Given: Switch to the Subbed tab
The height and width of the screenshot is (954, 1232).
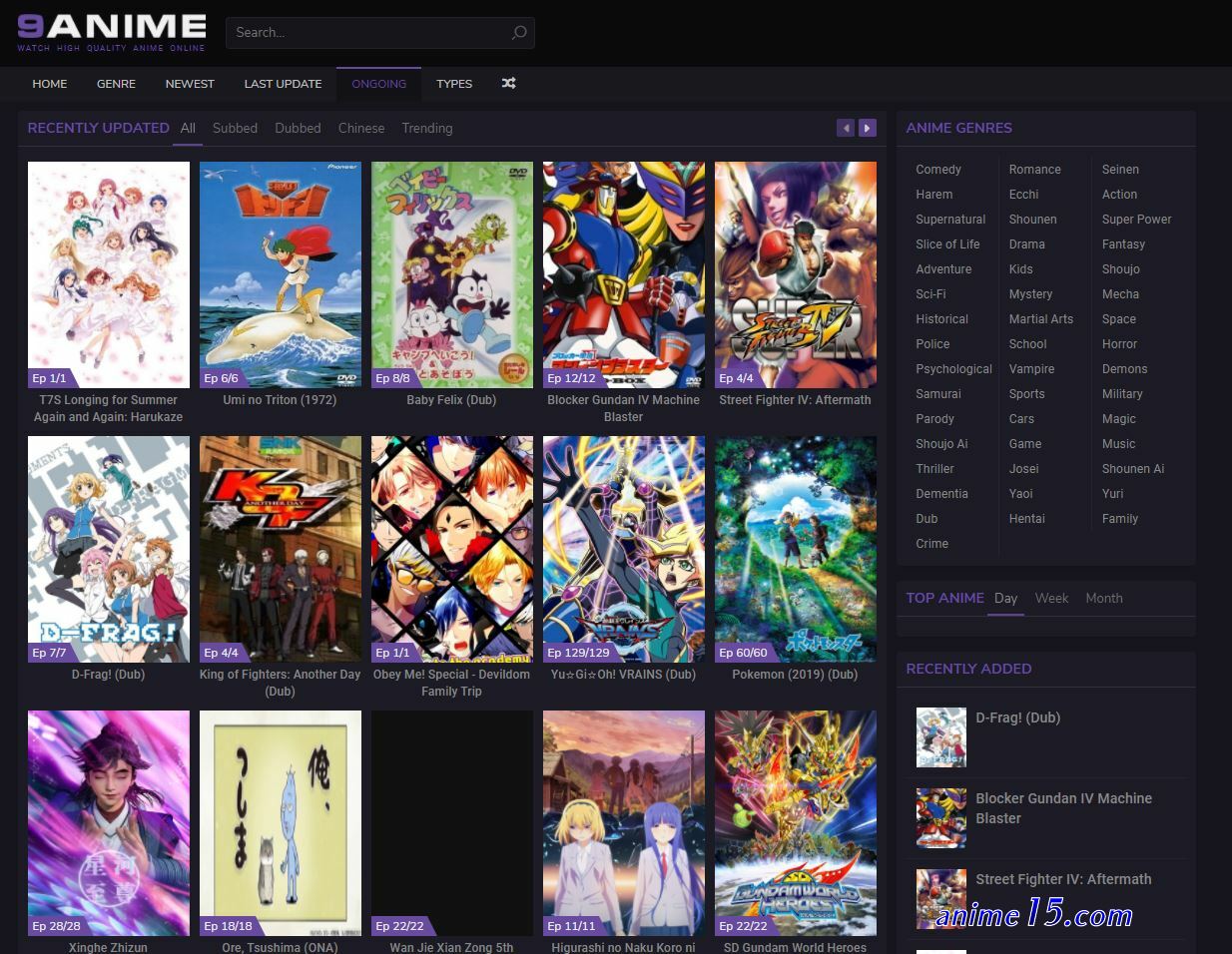Looking at the screenshot, I should (235, 128).
